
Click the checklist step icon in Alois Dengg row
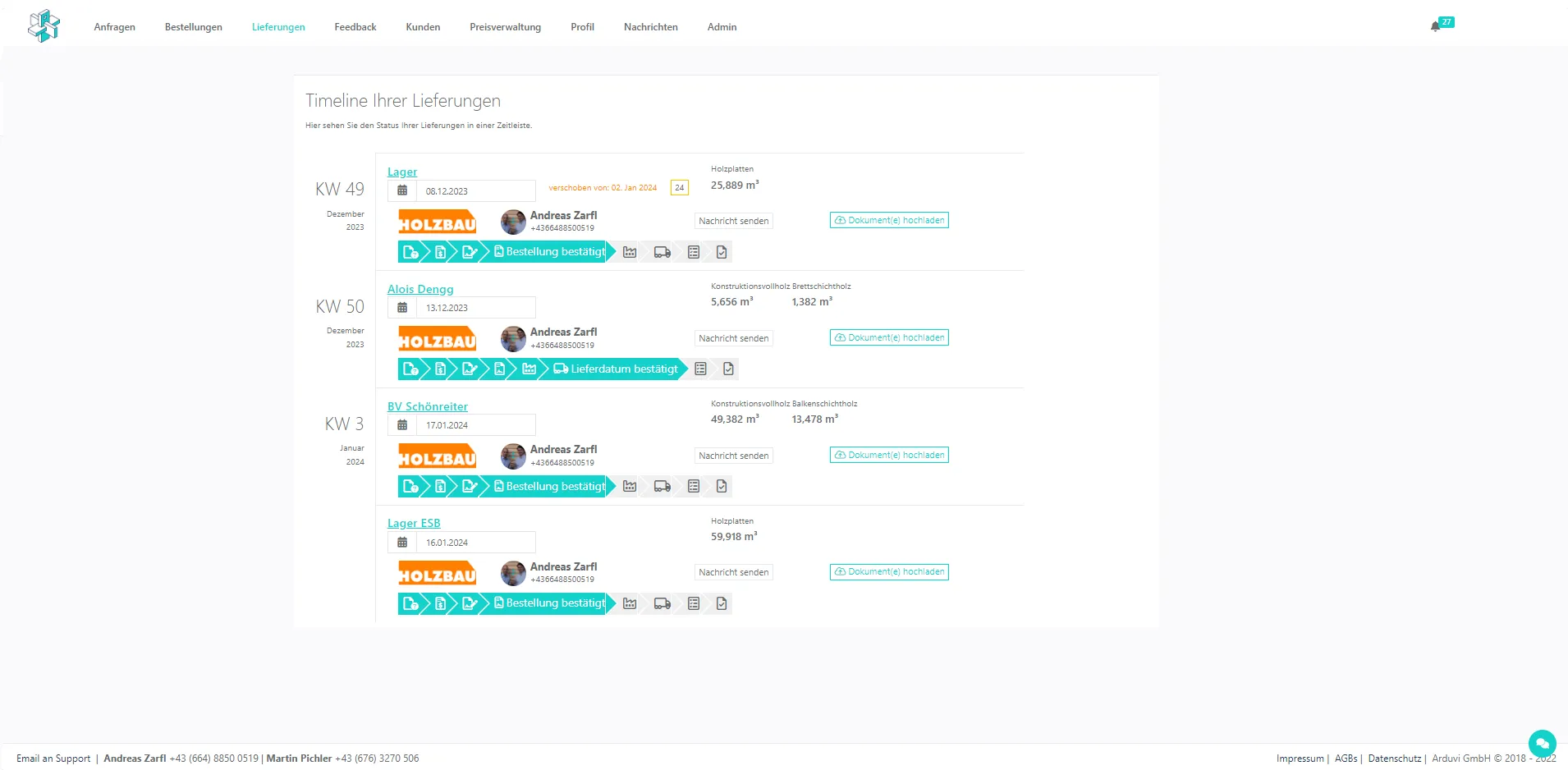click(x=700, y=369)
